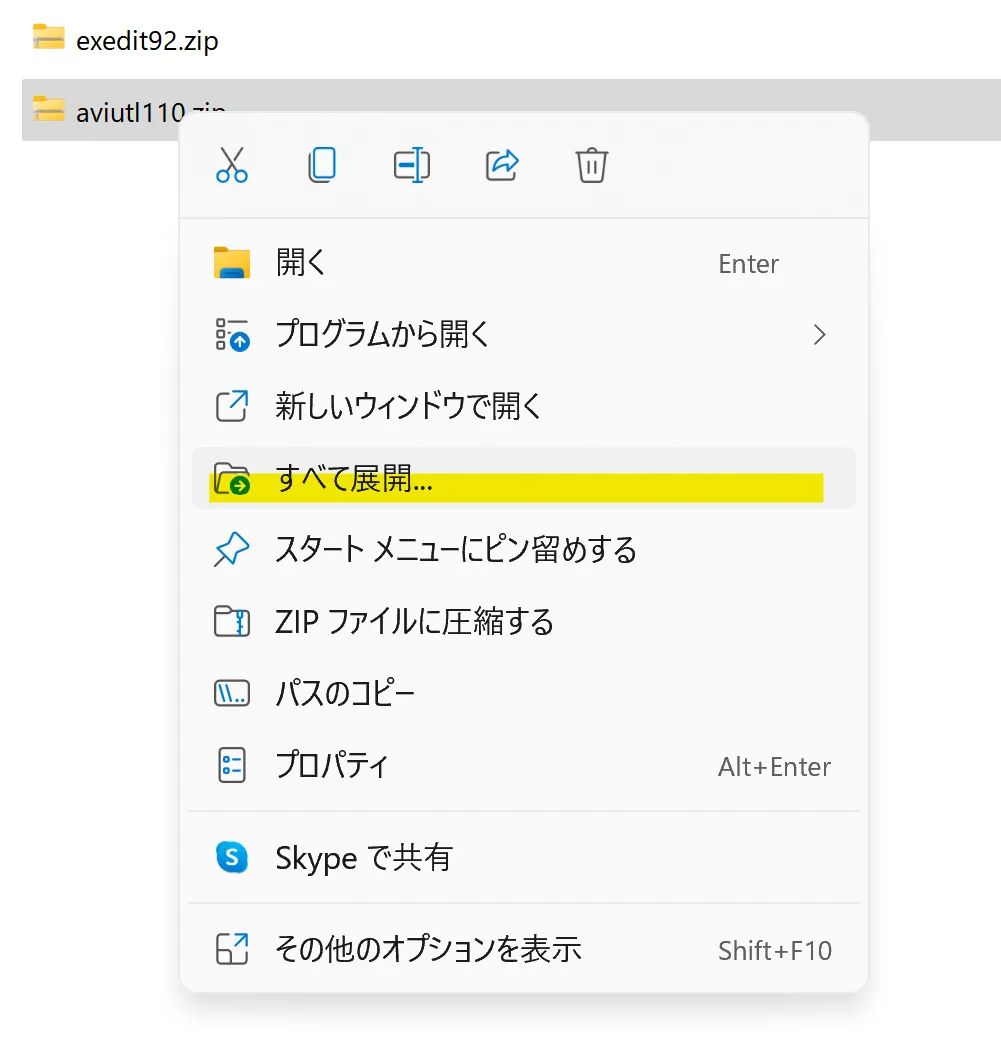Click the Enter shortcut label

click(748, 263)
